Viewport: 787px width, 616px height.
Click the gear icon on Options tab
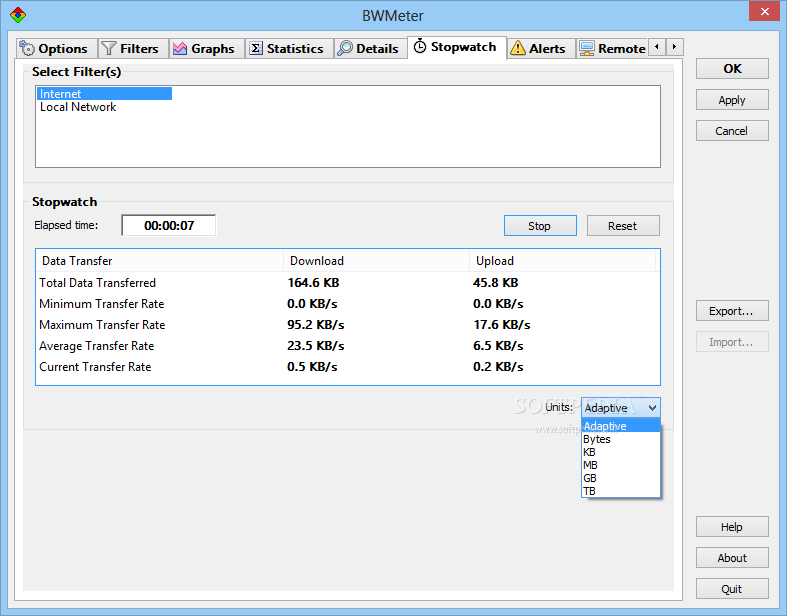(27, 49)
